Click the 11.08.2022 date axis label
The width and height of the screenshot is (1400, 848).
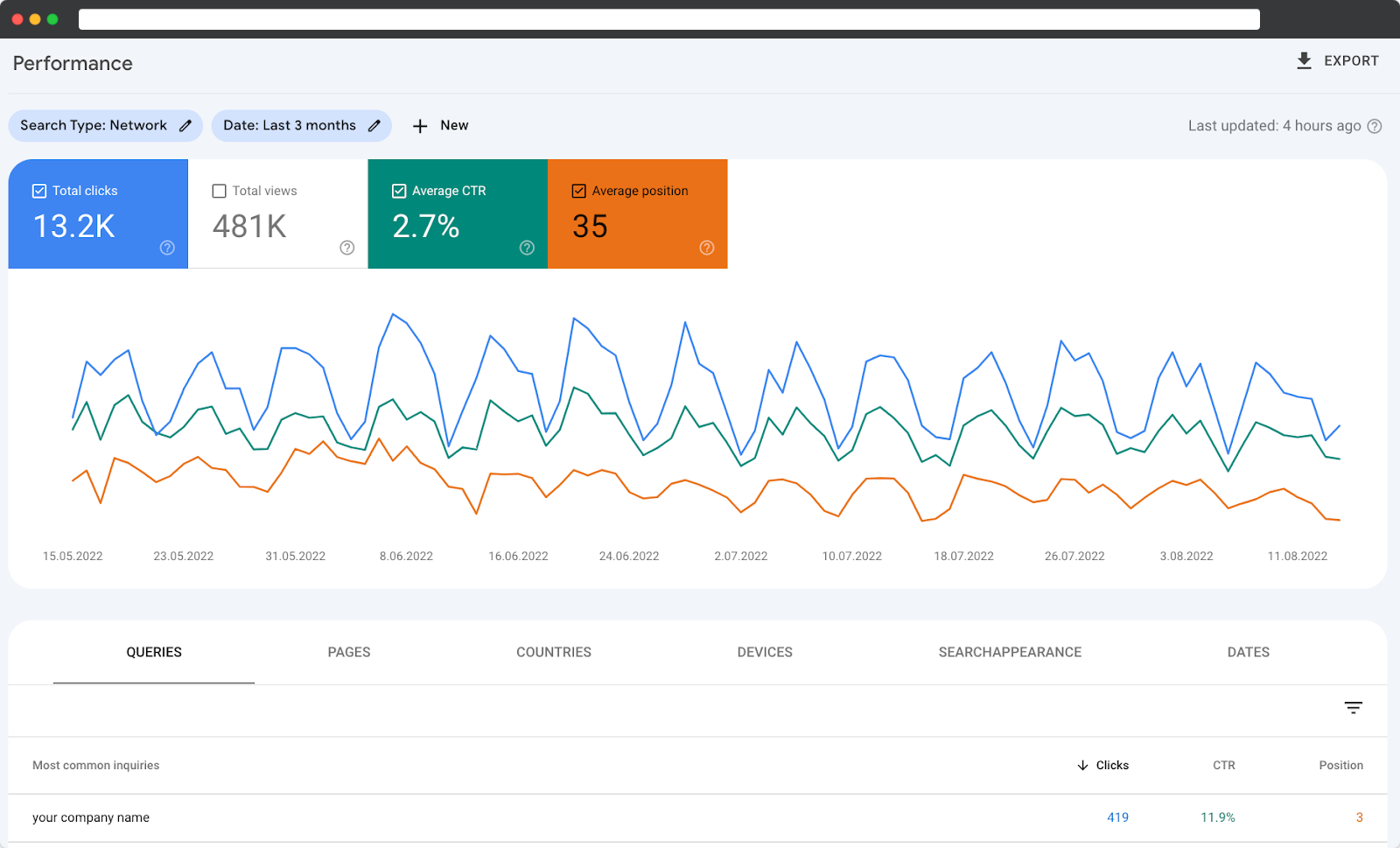click(x=1298, y=556)
